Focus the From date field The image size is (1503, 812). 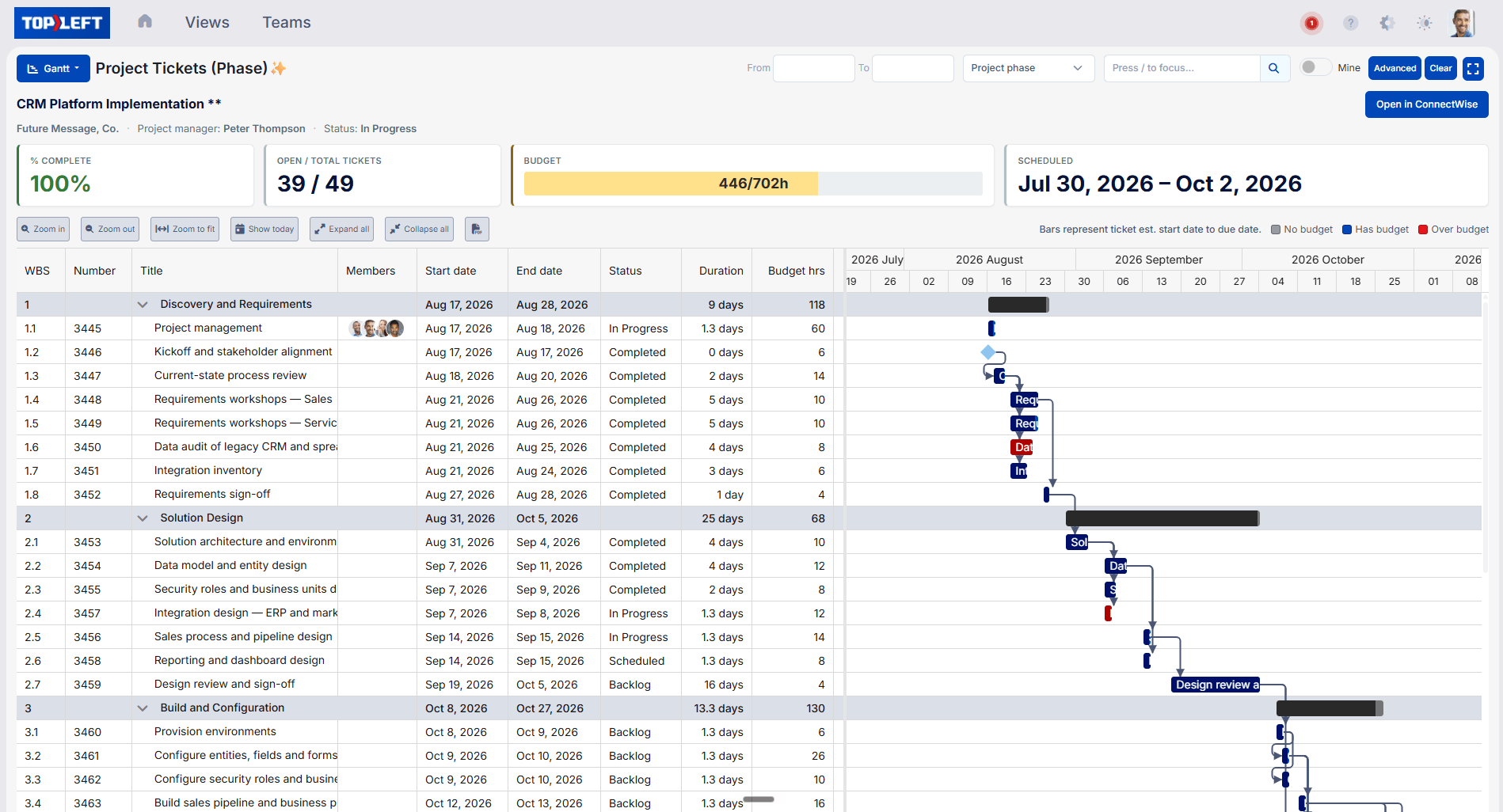point(813,68)
